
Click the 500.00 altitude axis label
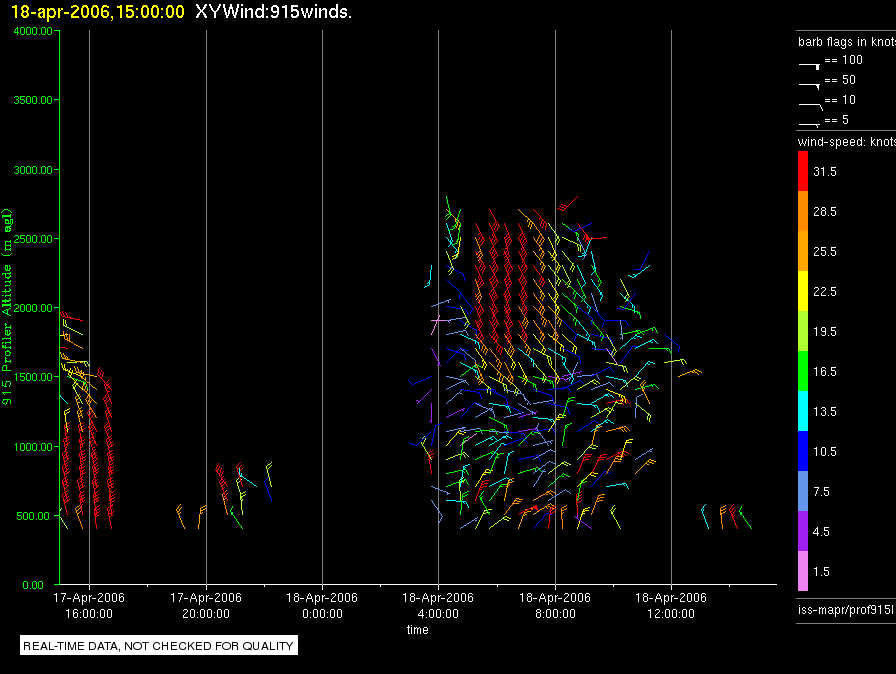pos(33,516)
